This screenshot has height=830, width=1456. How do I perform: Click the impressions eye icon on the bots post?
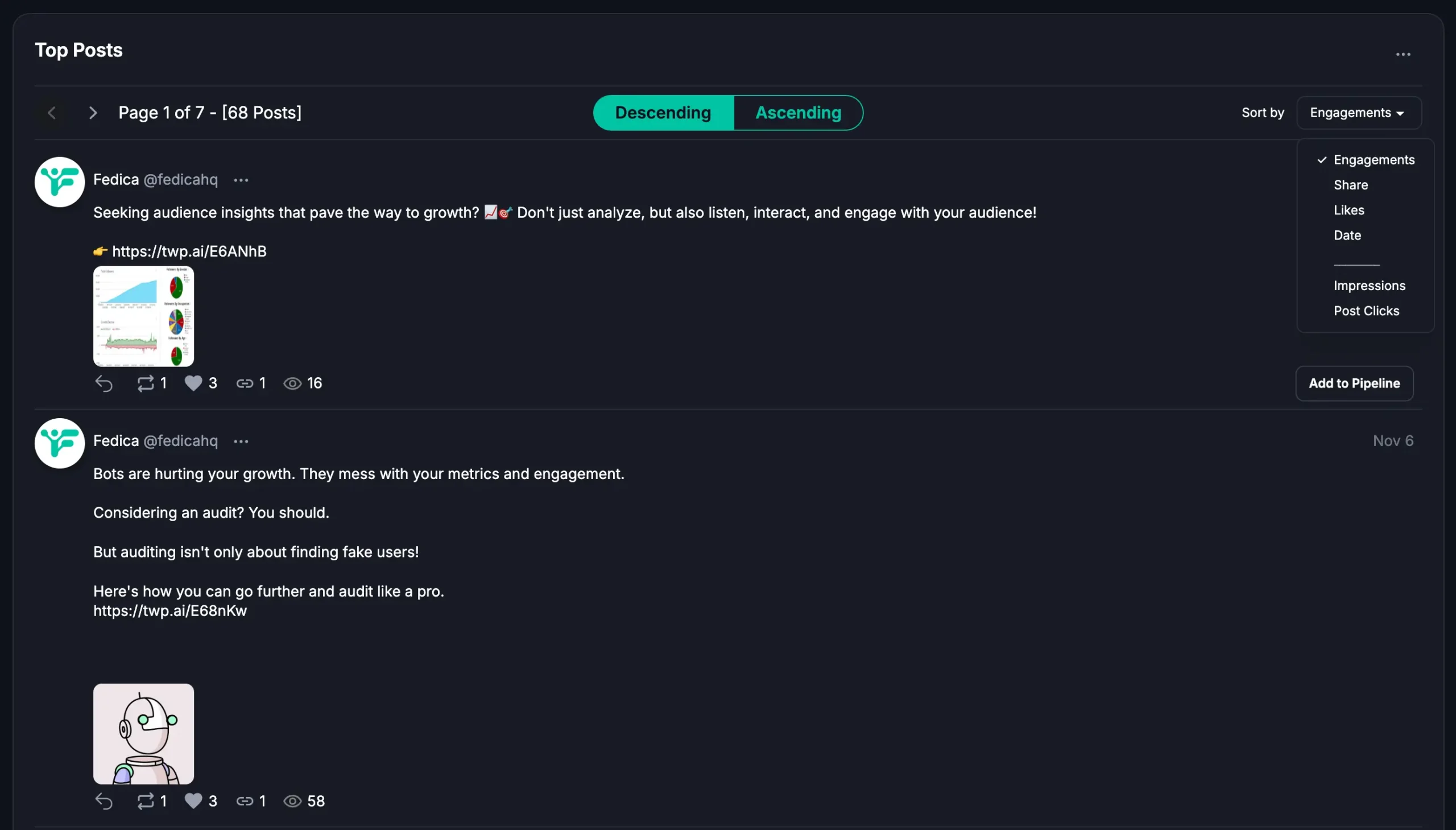click(x=292, y=801)
